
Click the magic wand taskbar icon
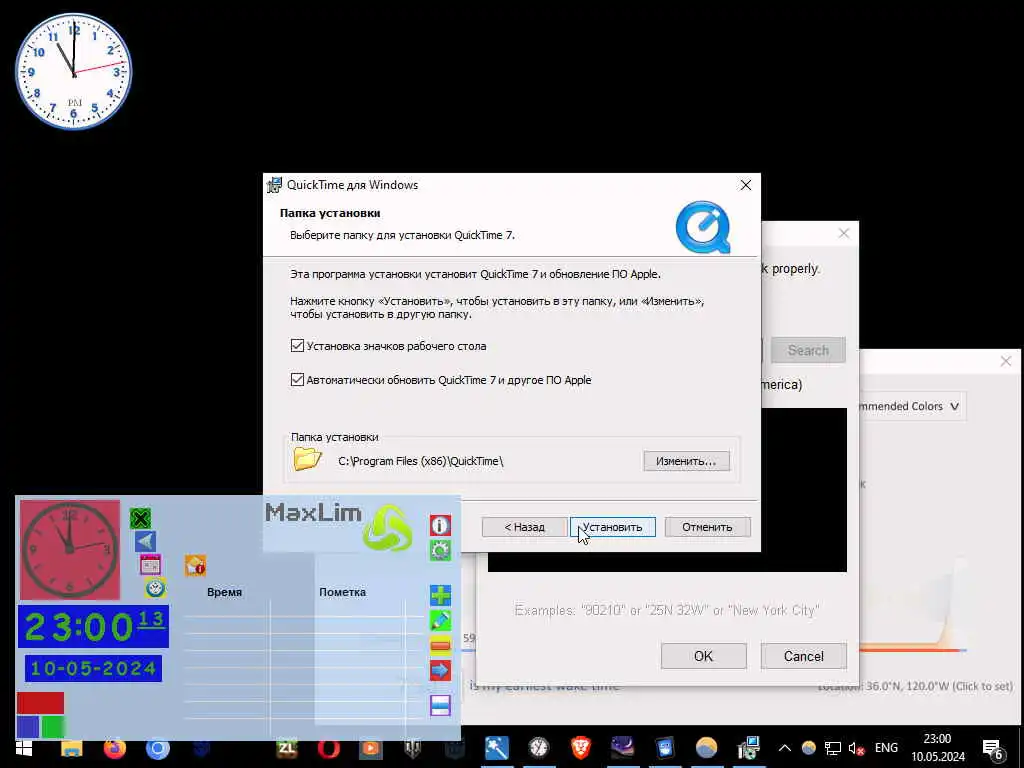(x=497, y=748)
